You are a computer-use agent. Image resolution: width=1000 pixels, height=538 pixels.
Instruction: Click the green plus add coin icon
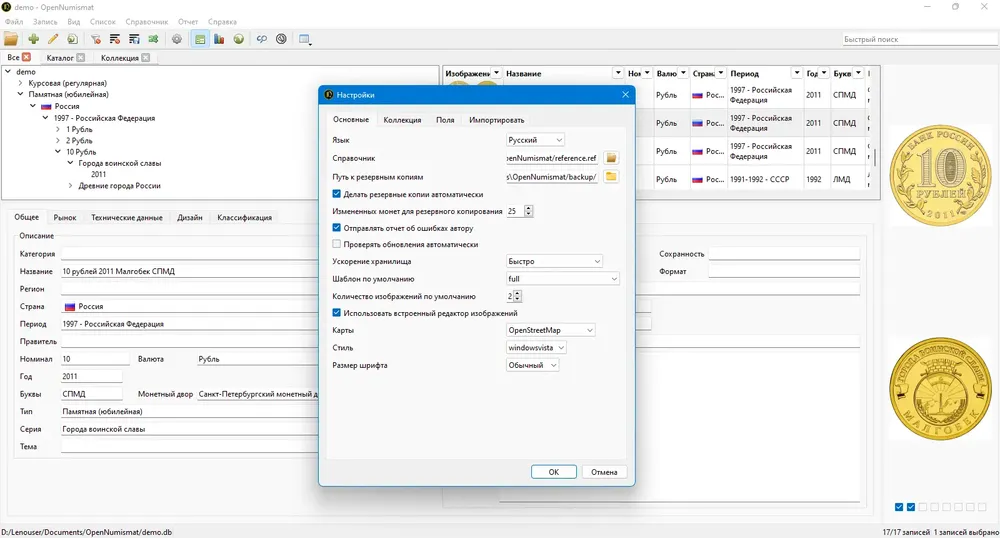coord(34,39)
